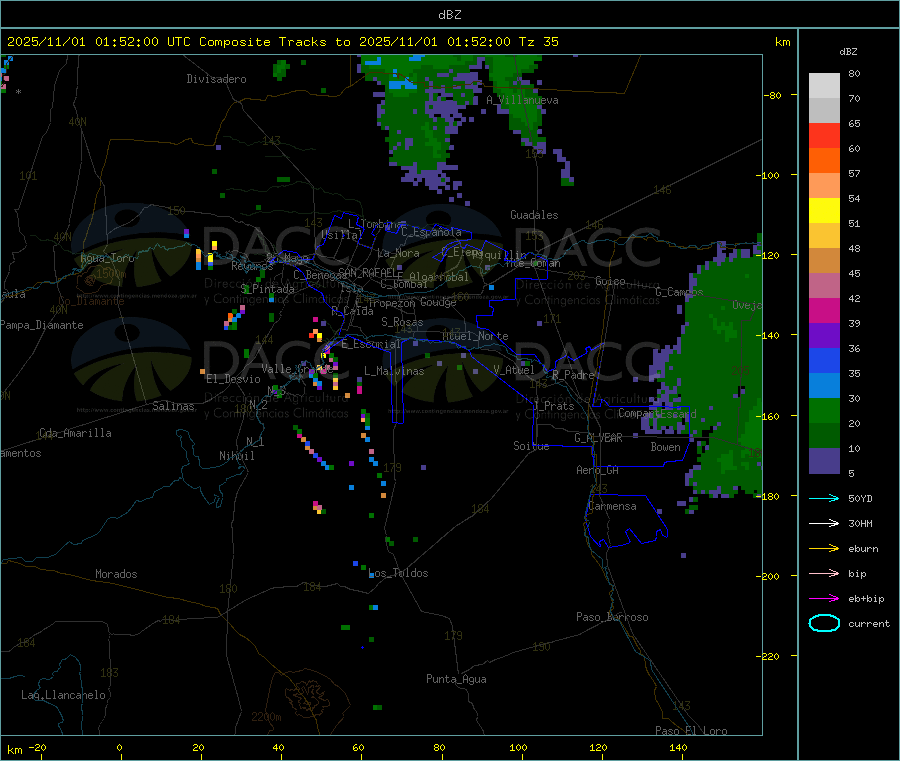Click the 'El_Desvio' place label

tap(233, 379)
